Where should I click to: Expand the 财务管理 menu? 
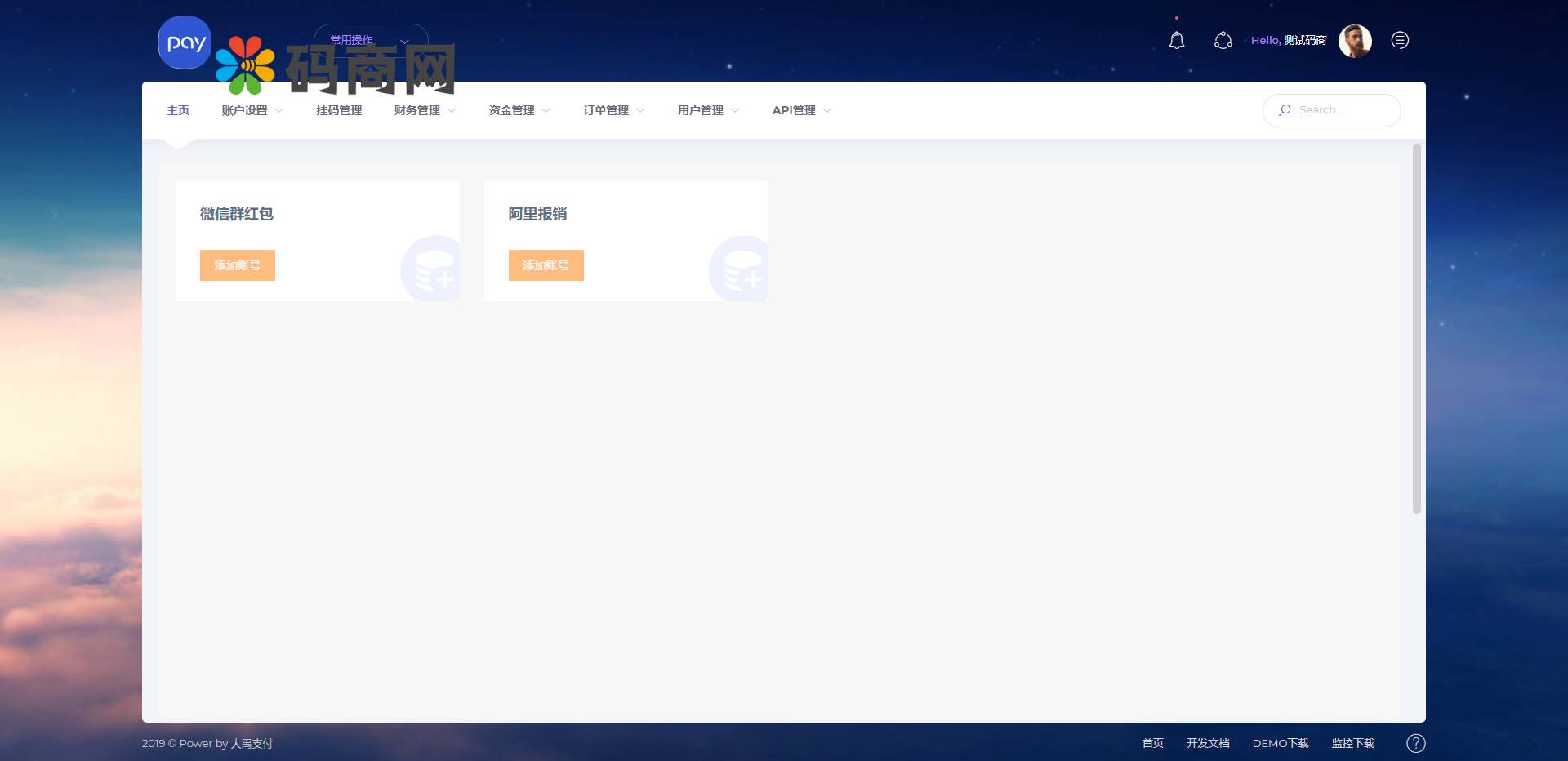[x=425, y=110]
